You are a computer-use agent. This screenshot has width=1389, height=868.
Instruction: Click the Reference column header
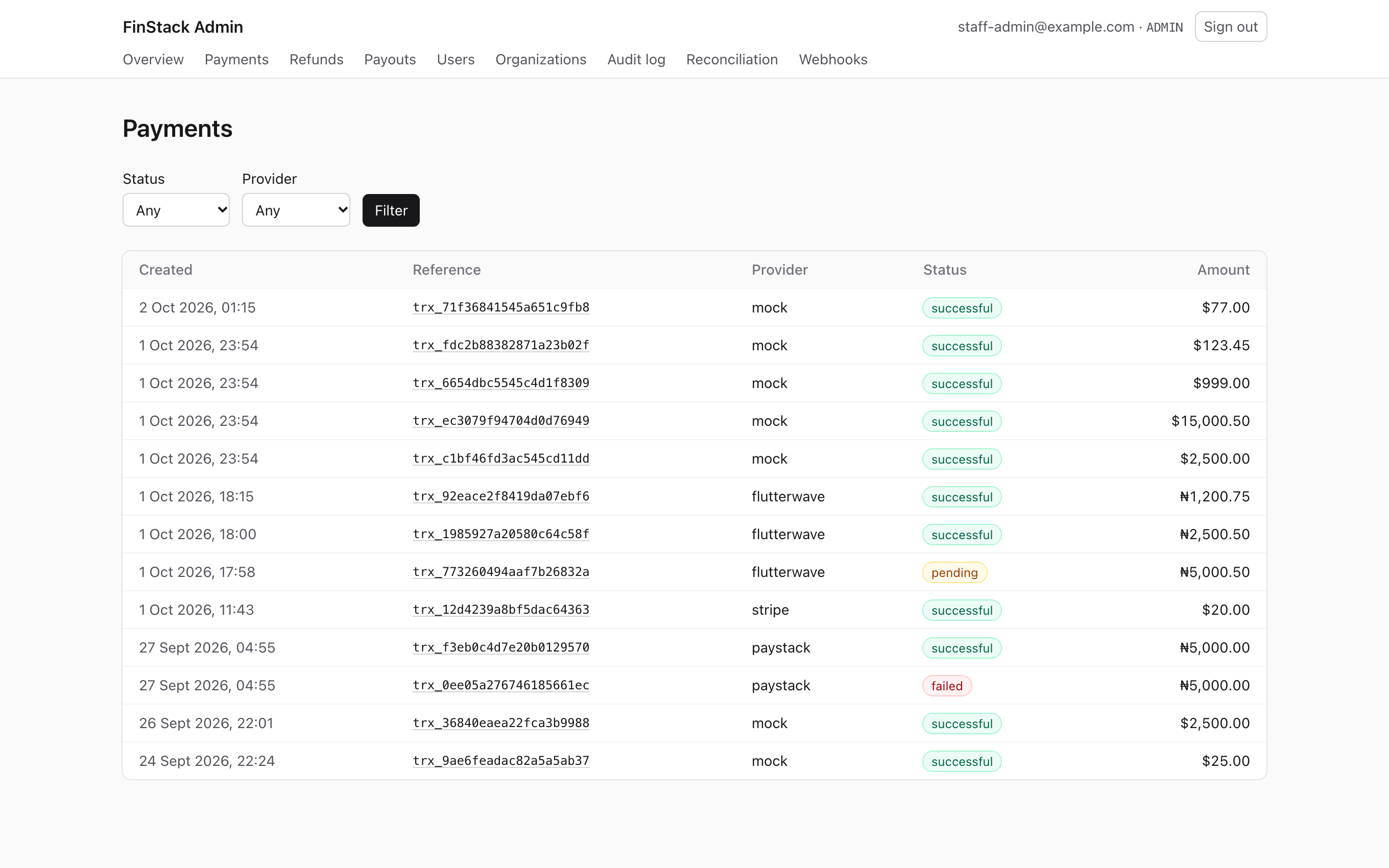point(446,270)
